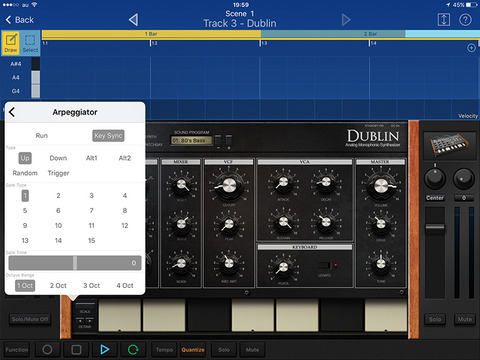
Task: Select Alt2 arpeggio type
Action: (125, 158)
